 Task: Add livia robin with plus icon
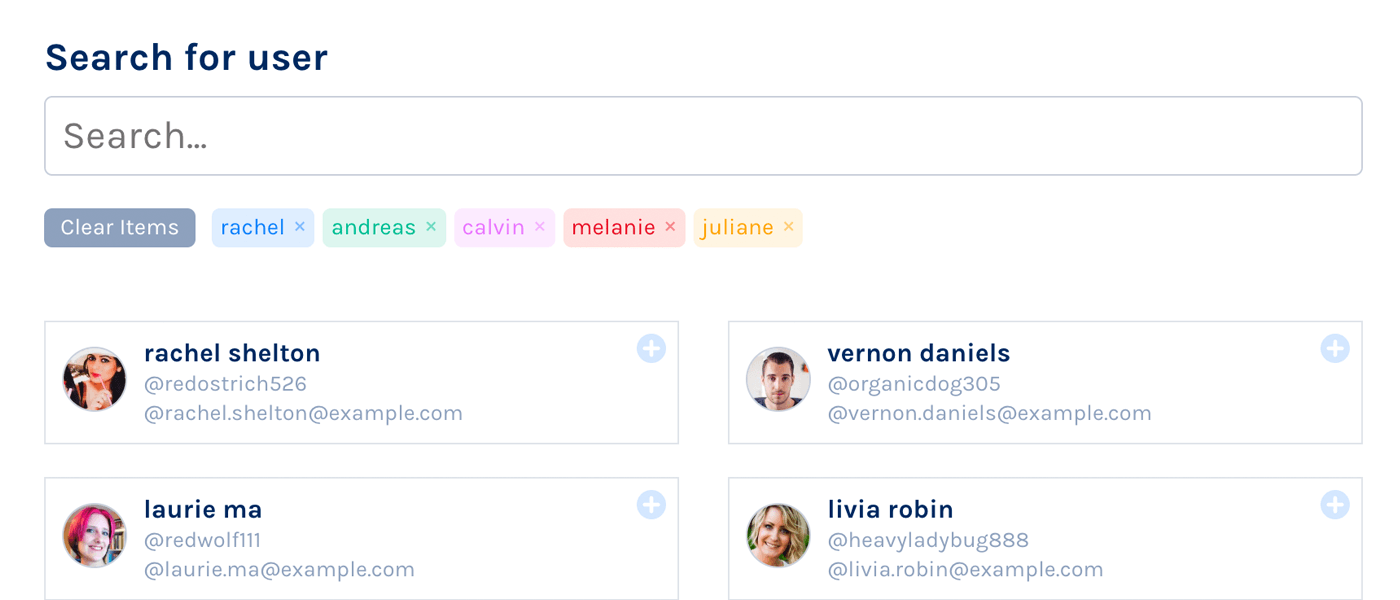1335,505
